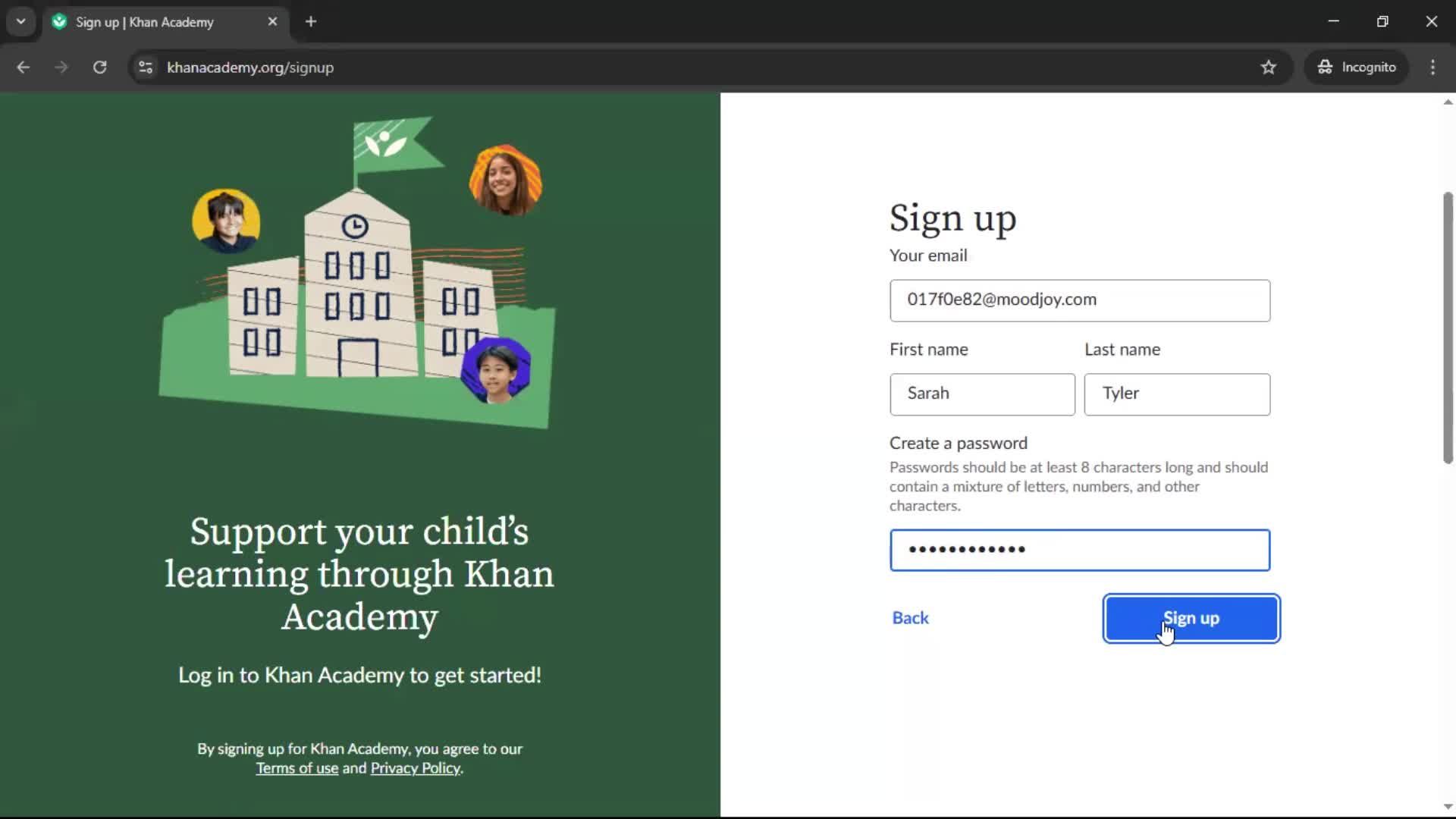Click the Your email input field
The width and height of the screenshot is (1456, 819).
click(1080, 300)
